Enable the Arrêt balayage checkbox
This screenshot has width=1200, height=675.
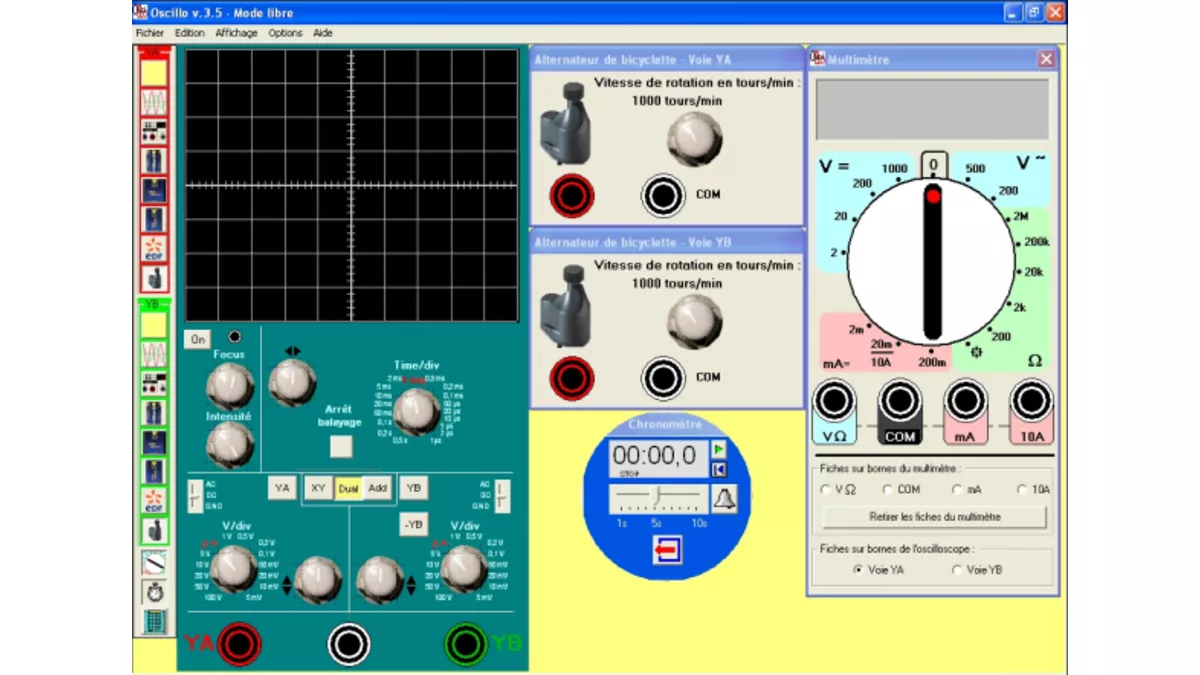(341, 446)
